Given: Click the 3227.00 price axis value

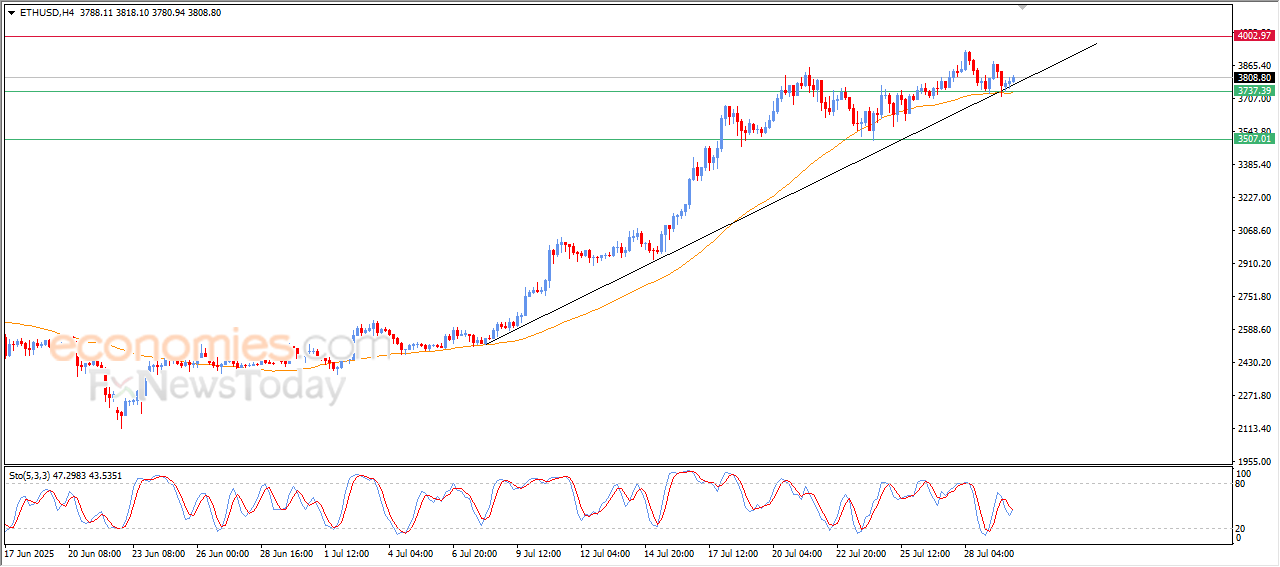Looking at the screenshot, I should (1253, 198).
